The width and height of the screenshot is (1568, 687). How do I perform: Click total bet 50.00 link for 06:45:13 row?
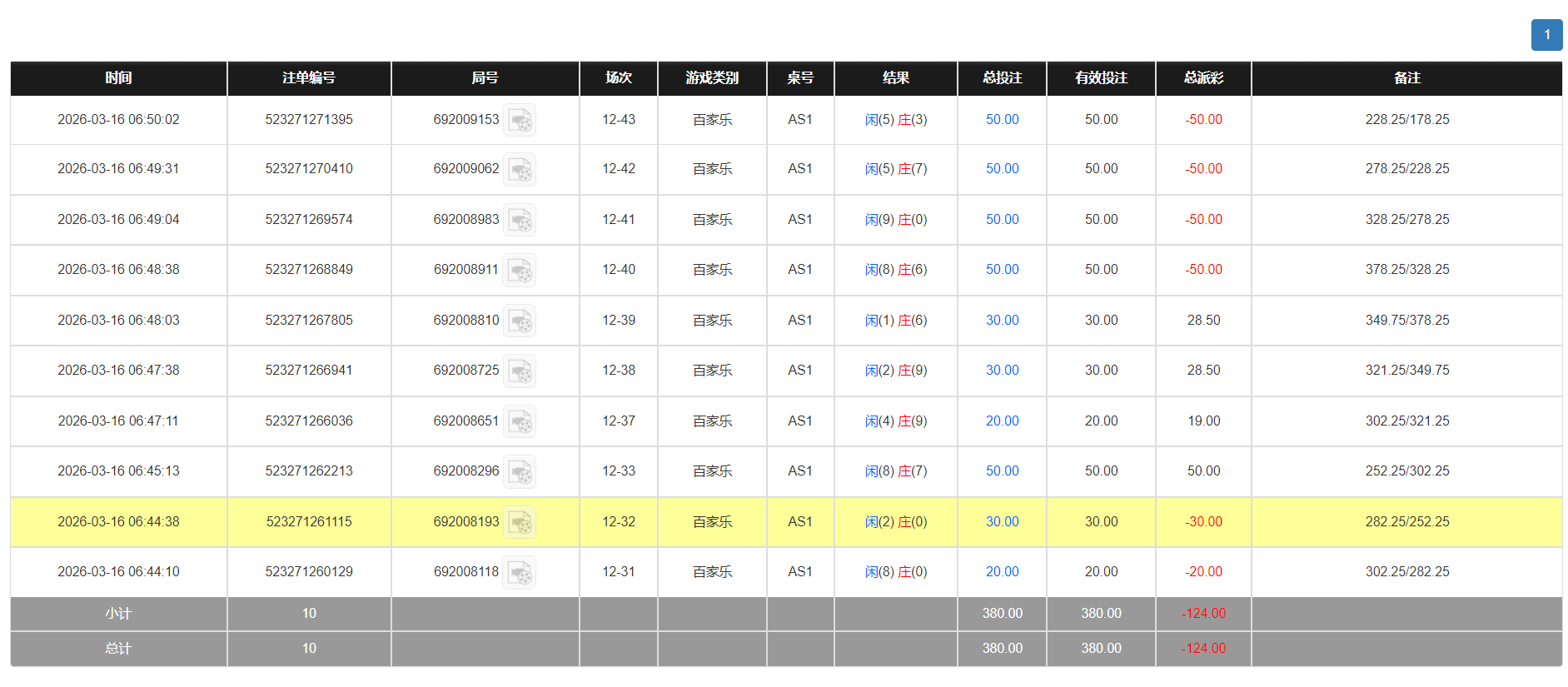[1002, 471]
